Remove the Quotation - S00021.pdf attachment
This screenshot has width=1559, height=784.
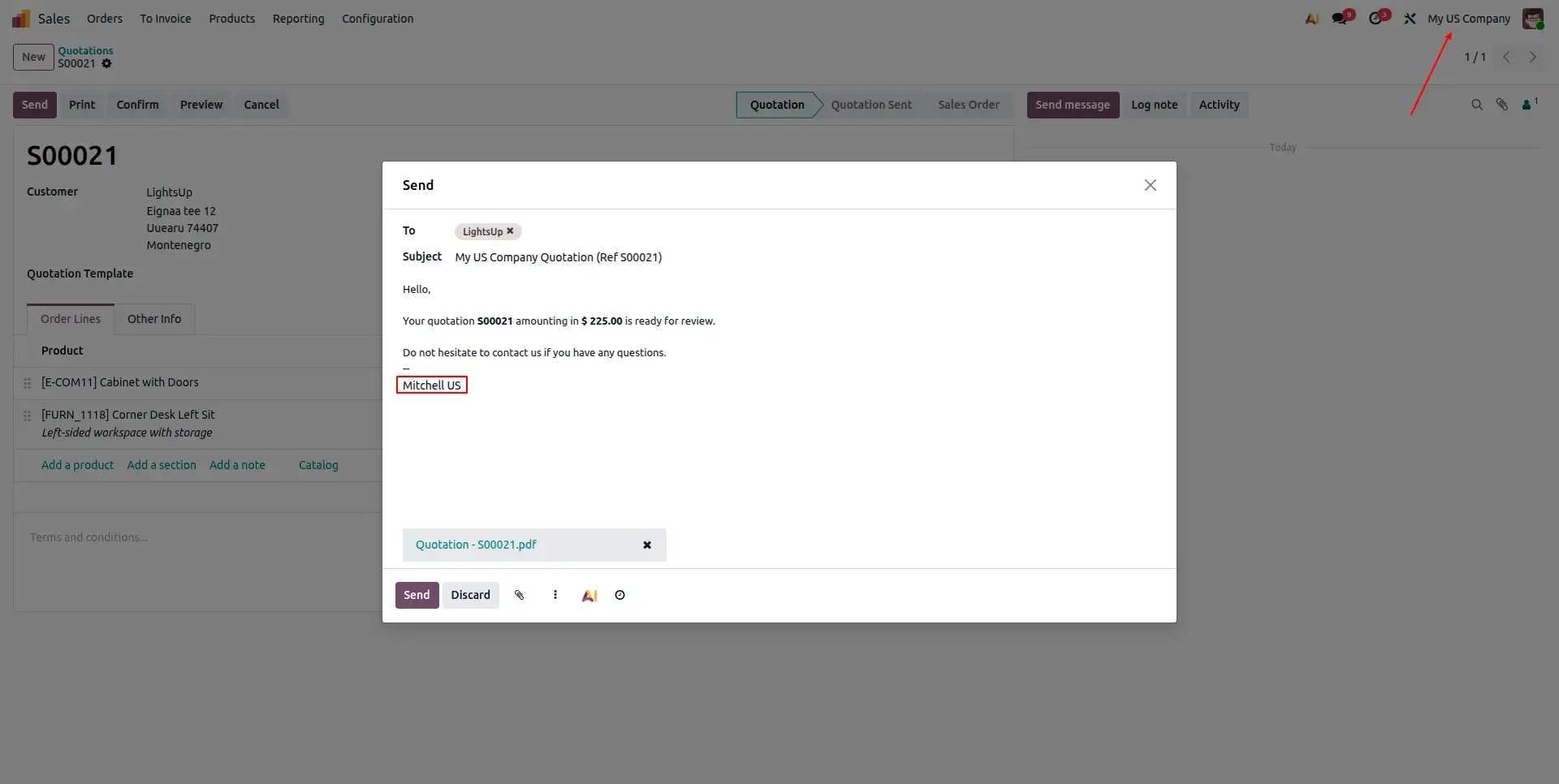[x=647, y=545]
